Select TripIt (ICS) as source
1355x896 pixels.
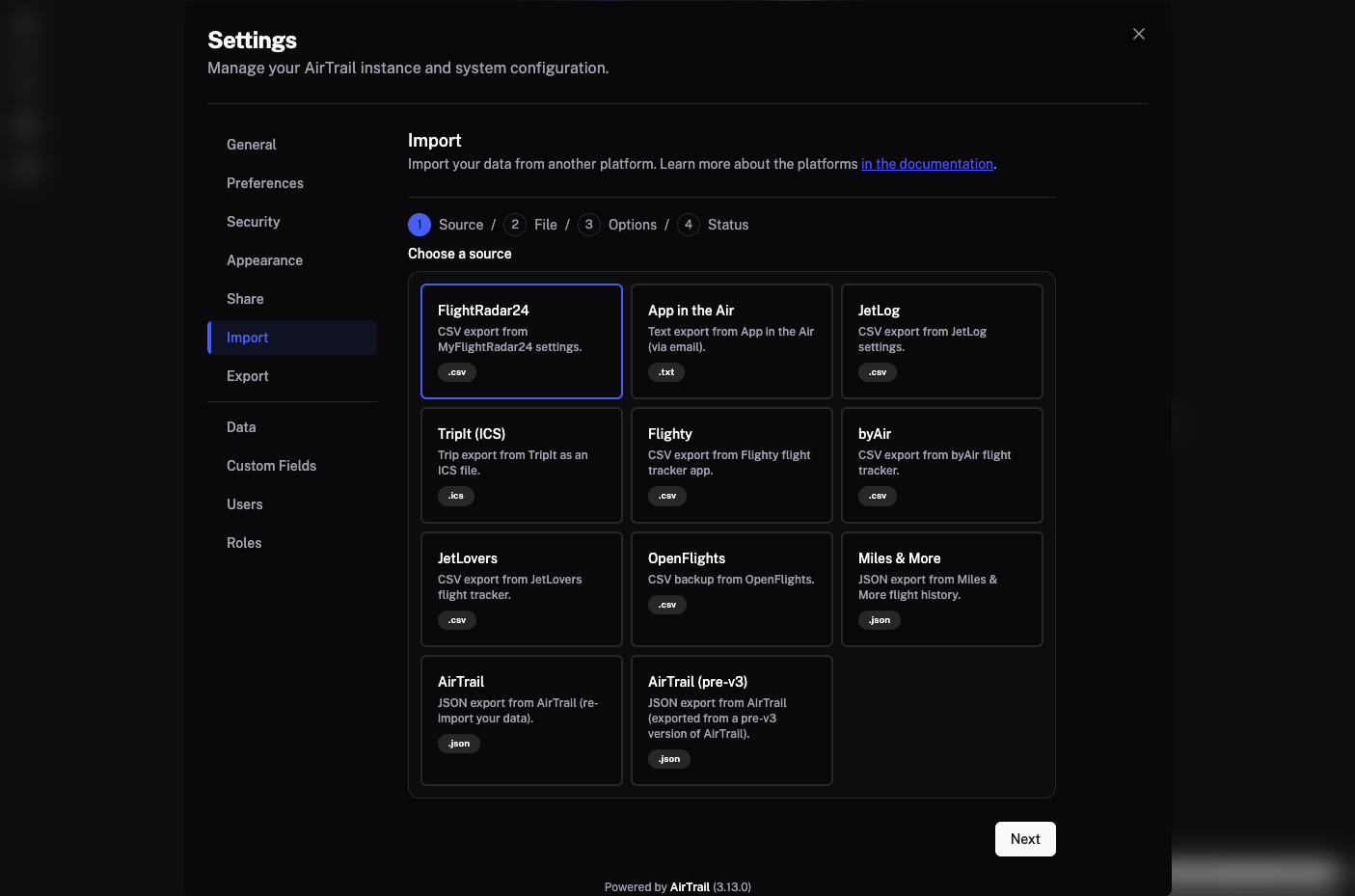(x=522, y=465)
